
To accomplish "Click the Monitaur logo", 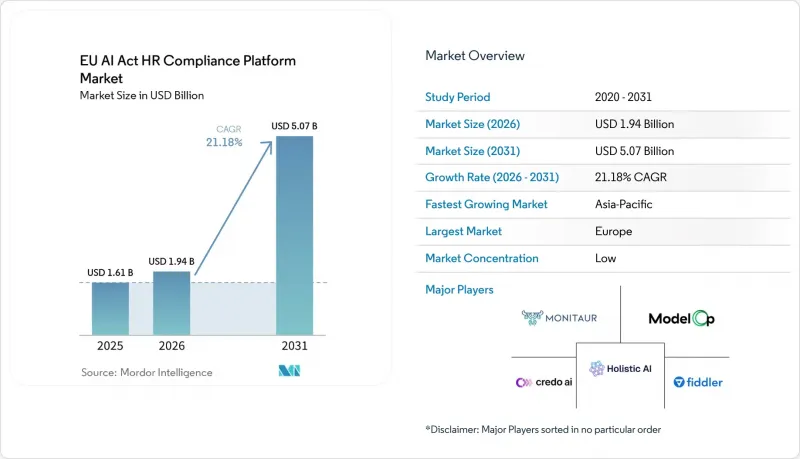I will [x=559, y=318].
